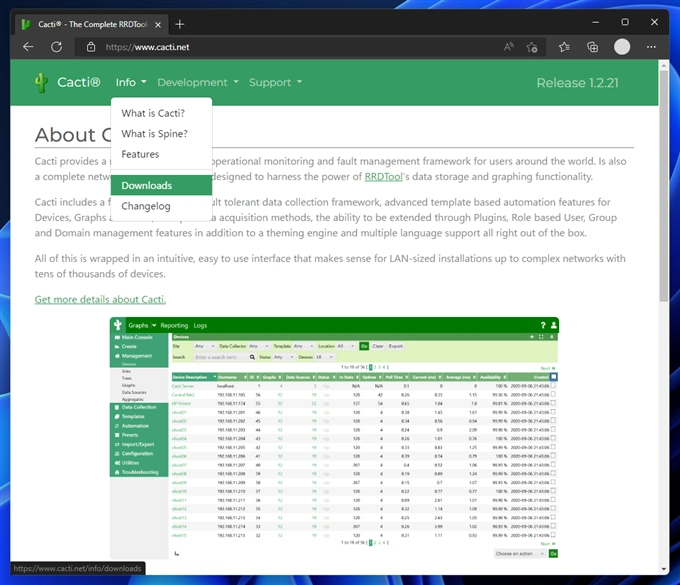The image size is (680, 585).
Task: Select the Cacti RRDTool browser tab
Action: click(91, 24)
